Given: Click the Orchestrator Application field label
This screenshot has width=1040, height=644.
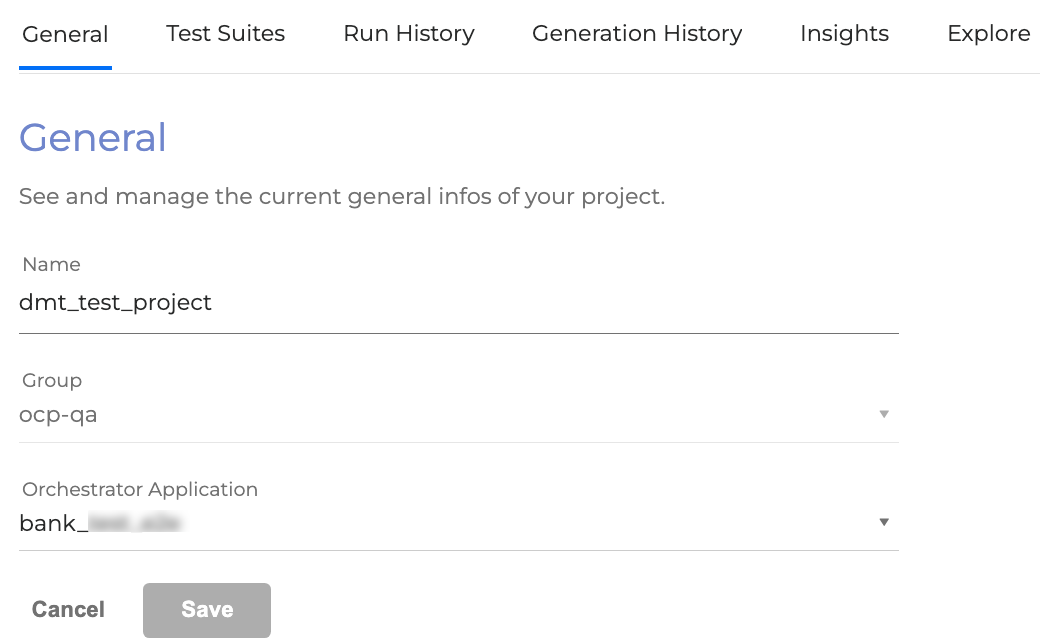Looking at the screenshot, I should (140, 490).
